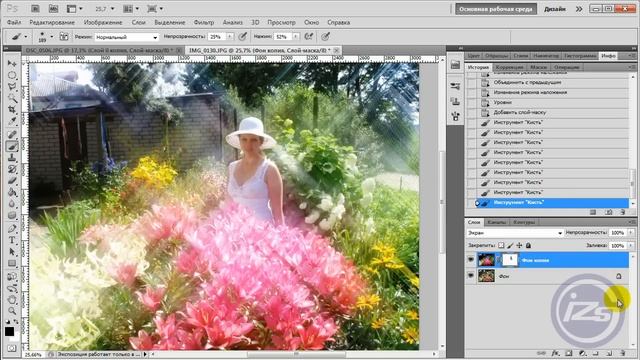This screenshot has width=640, height=360.
Task: Open the brush Mode 'Нормальный' dropdown
Action: pos(126,37)
